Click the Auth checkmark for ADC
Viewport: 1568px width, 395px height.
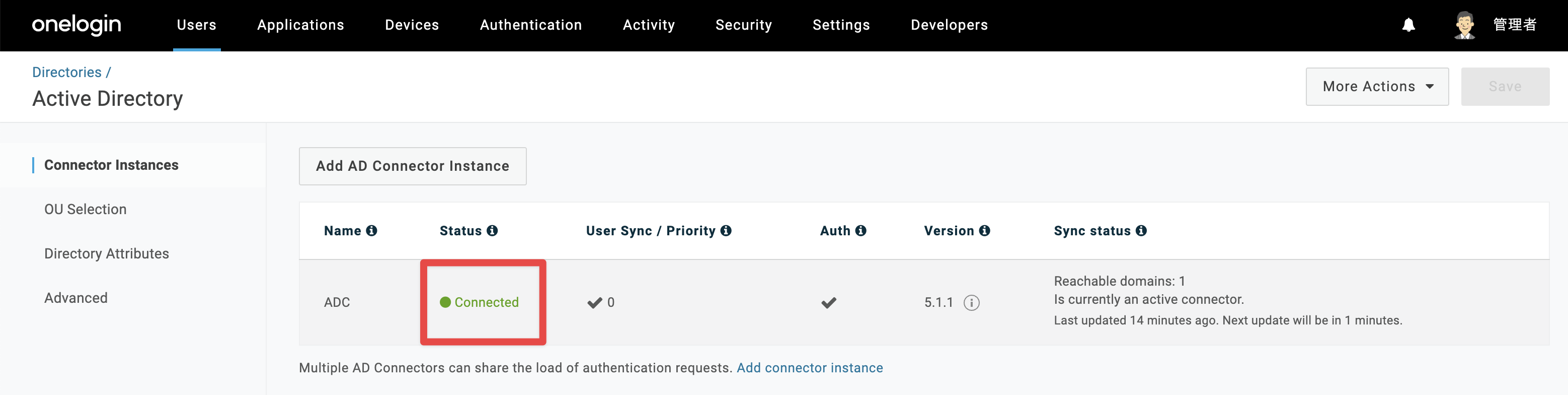pos(828,302)
